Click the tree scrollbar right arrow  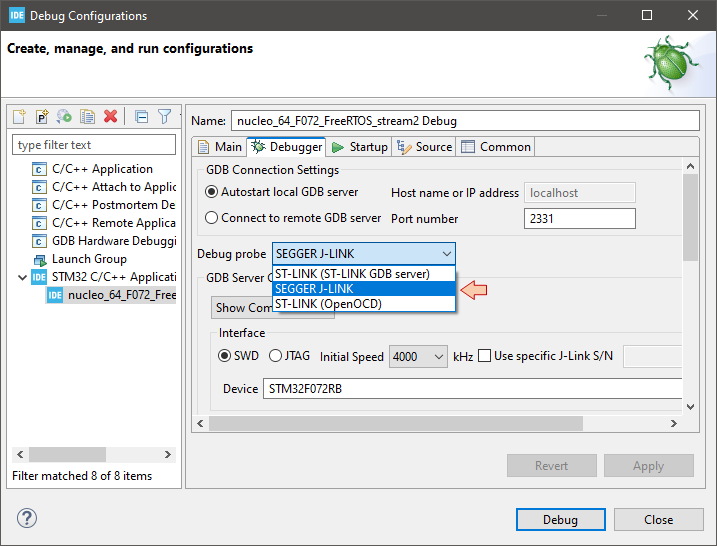(x=168, y=455)
